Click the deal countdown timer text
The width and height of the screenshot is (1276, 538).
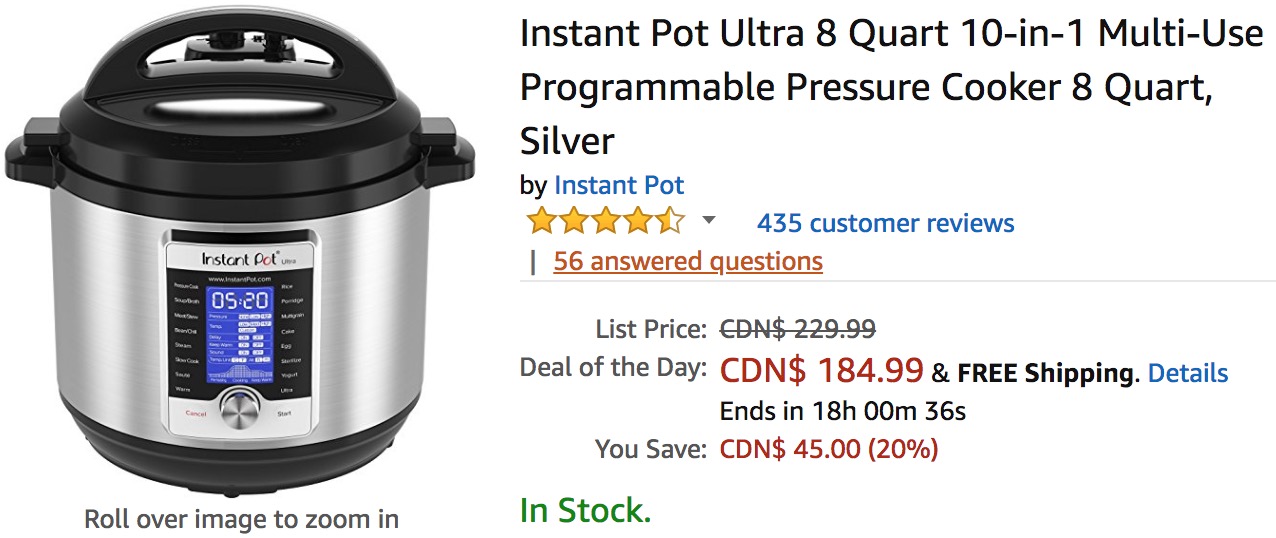pyautogui.click(x=842, y=411)
